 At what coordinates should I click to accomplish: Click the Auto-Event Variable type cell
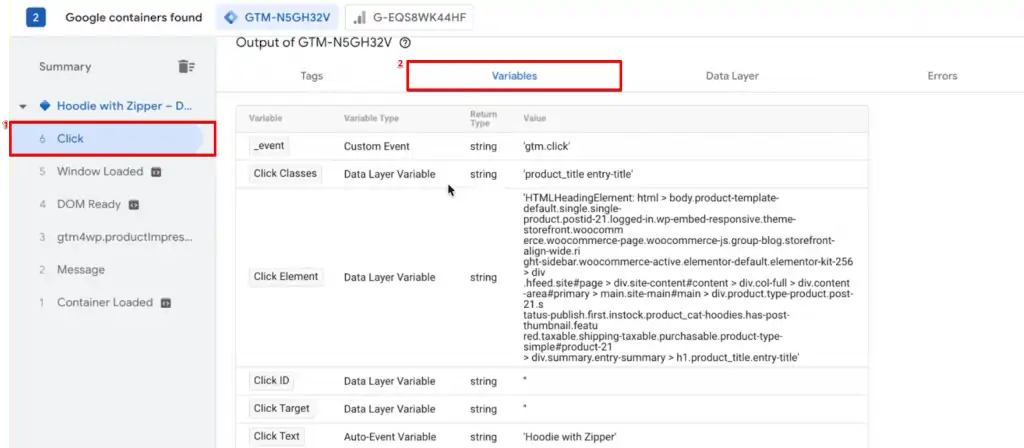pos(390,437)
